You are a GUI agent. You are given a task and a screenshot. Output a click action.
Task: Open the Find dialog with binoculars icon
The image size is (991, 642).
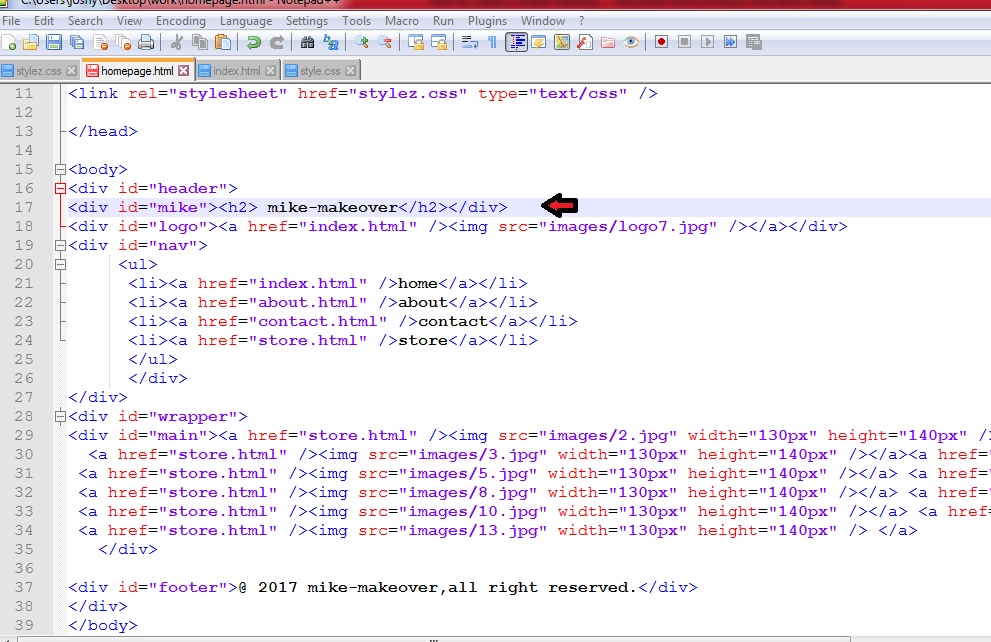point(307,42)
